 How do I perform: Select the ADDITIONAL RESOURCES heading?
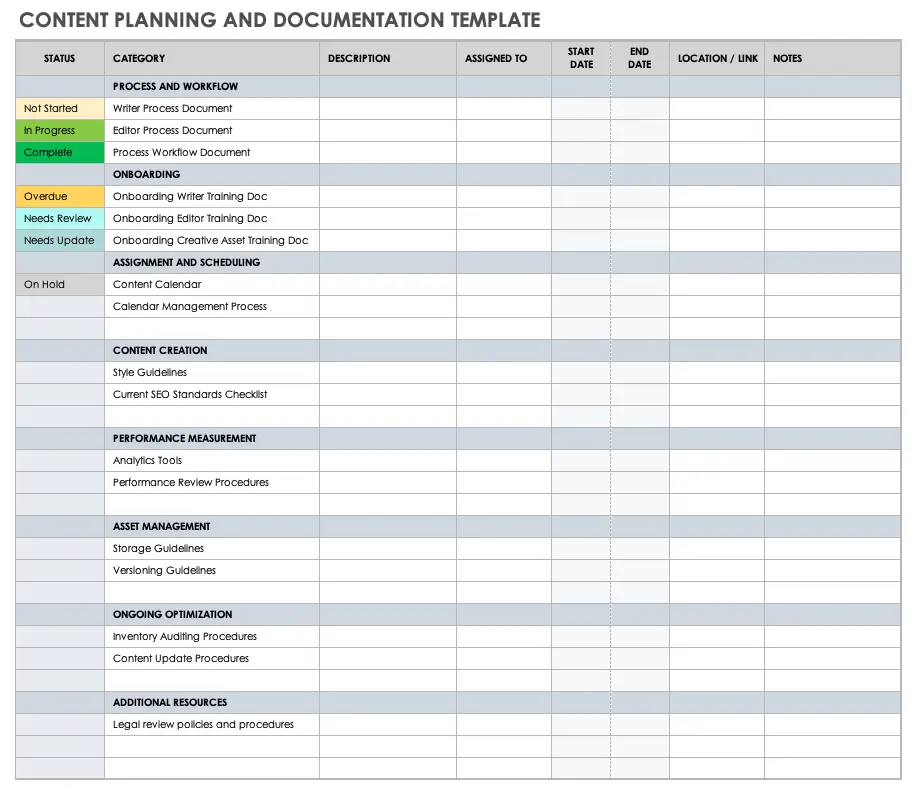click(x=170, y=702)
